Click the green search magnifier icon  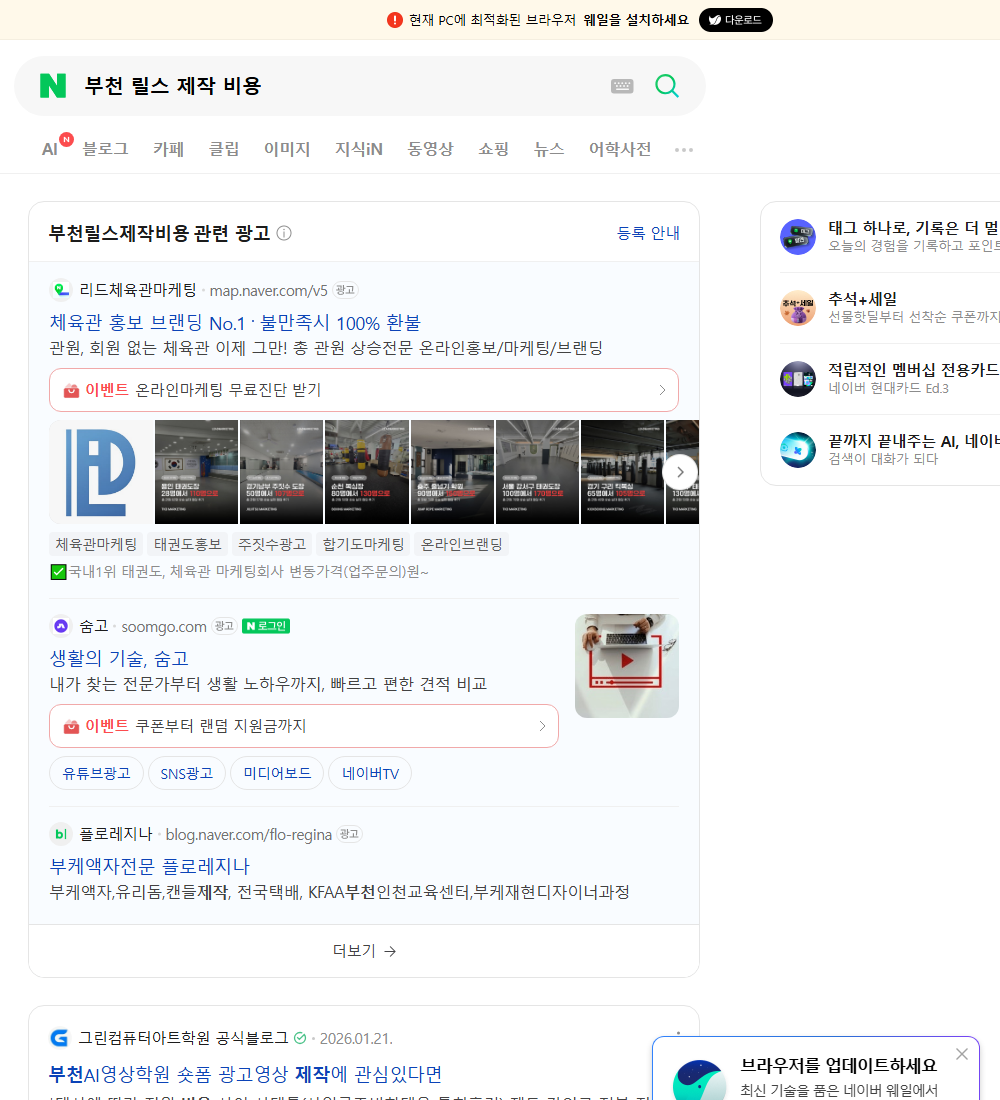click(x=667, y=86)
